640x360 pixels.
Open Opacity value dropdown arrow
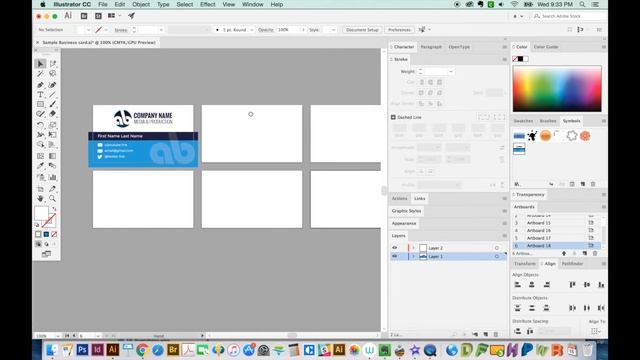(303, 30)
